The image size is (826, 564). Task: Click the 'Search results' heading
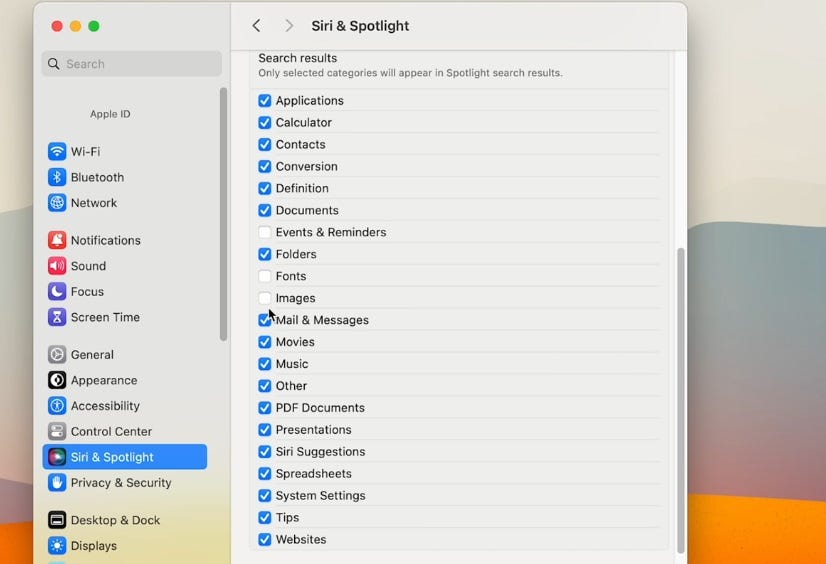point(298,58)
